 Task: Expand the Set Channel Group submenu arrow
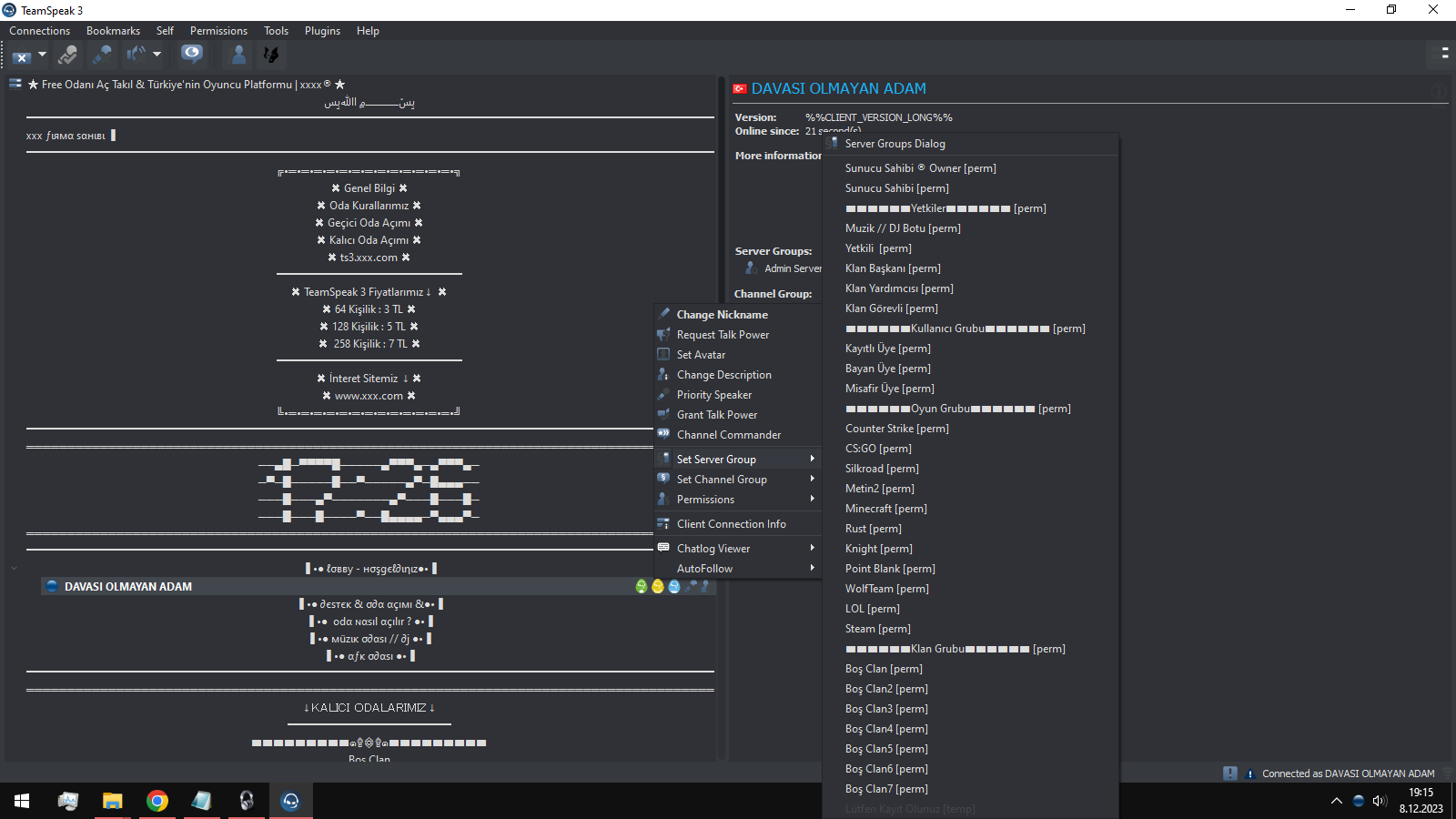pyautogui.click(x=812, y=479)
